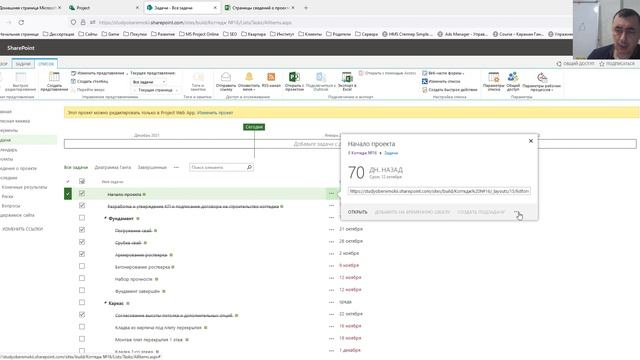
Task: Select the Завершенные view
Action: (152, 167)
